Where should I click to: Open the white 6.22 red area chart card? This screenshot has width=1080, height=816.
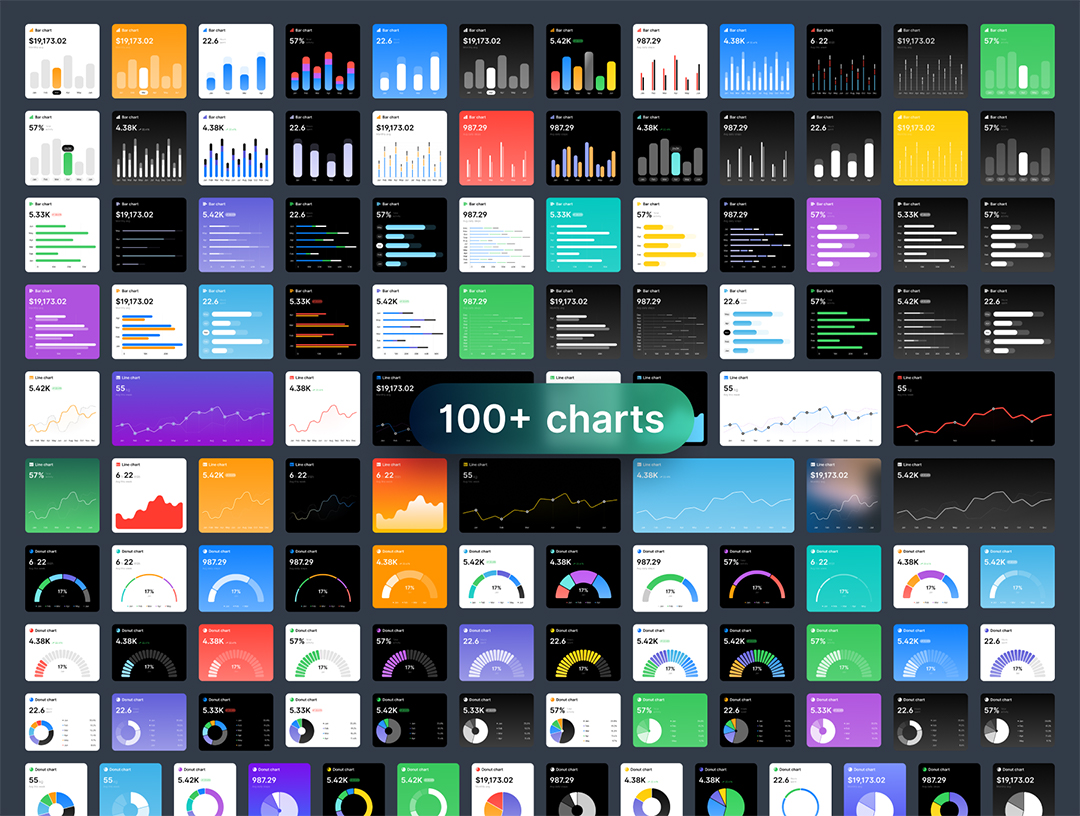(149, 496)
